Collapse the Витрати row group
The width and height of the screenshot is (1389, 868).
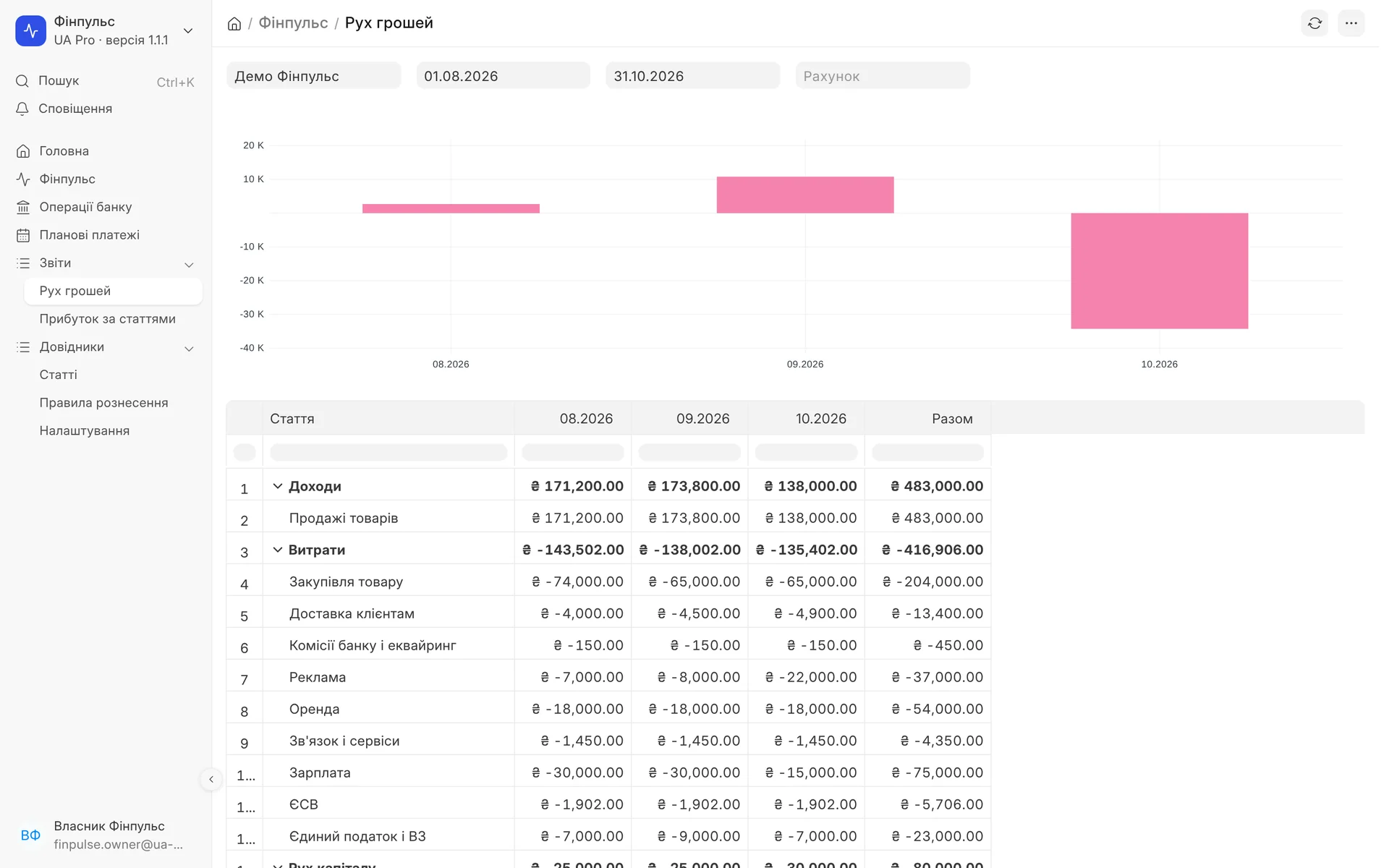(x=277, y=550)
